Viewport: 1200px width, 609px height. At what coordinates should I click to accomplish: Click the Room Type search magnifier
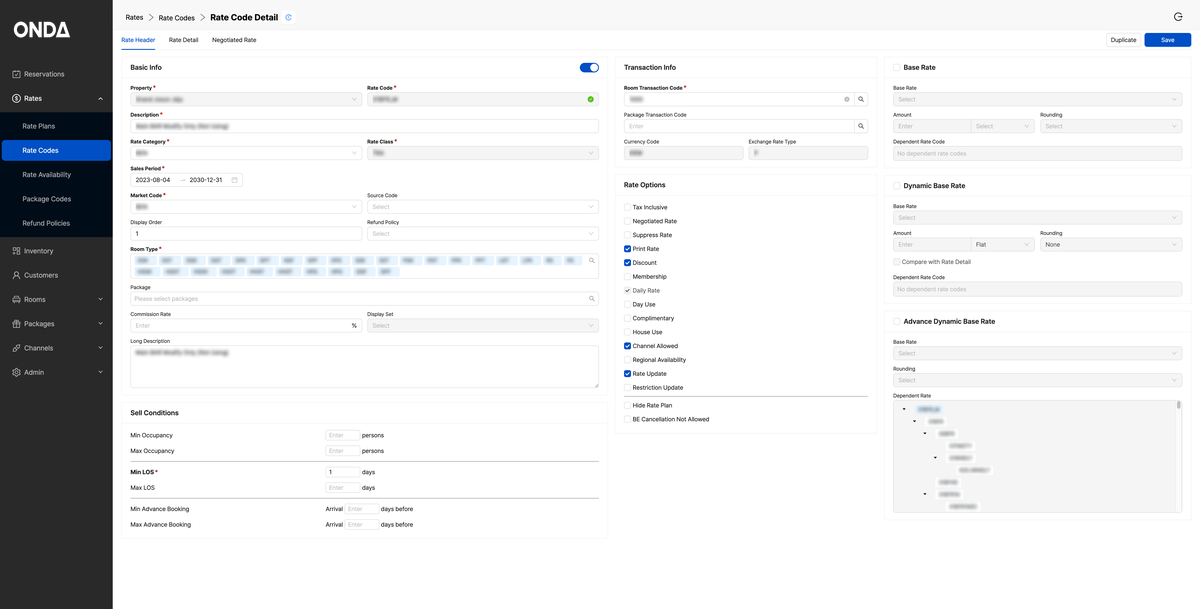[x=592, y=260]
